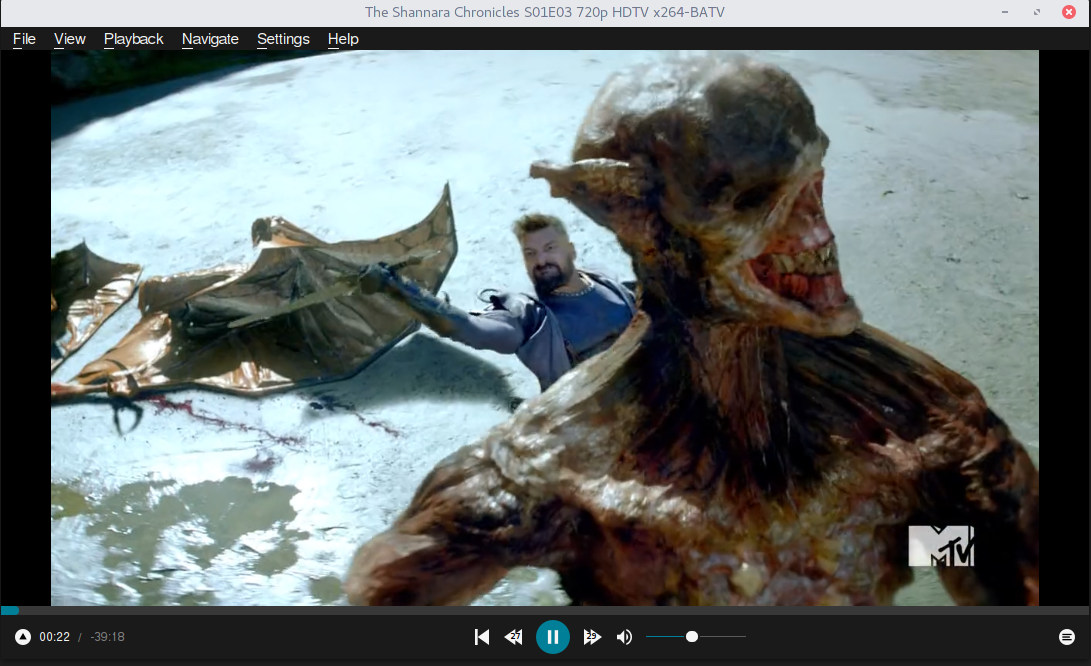Open the Help menu

(x=343, y=39)
